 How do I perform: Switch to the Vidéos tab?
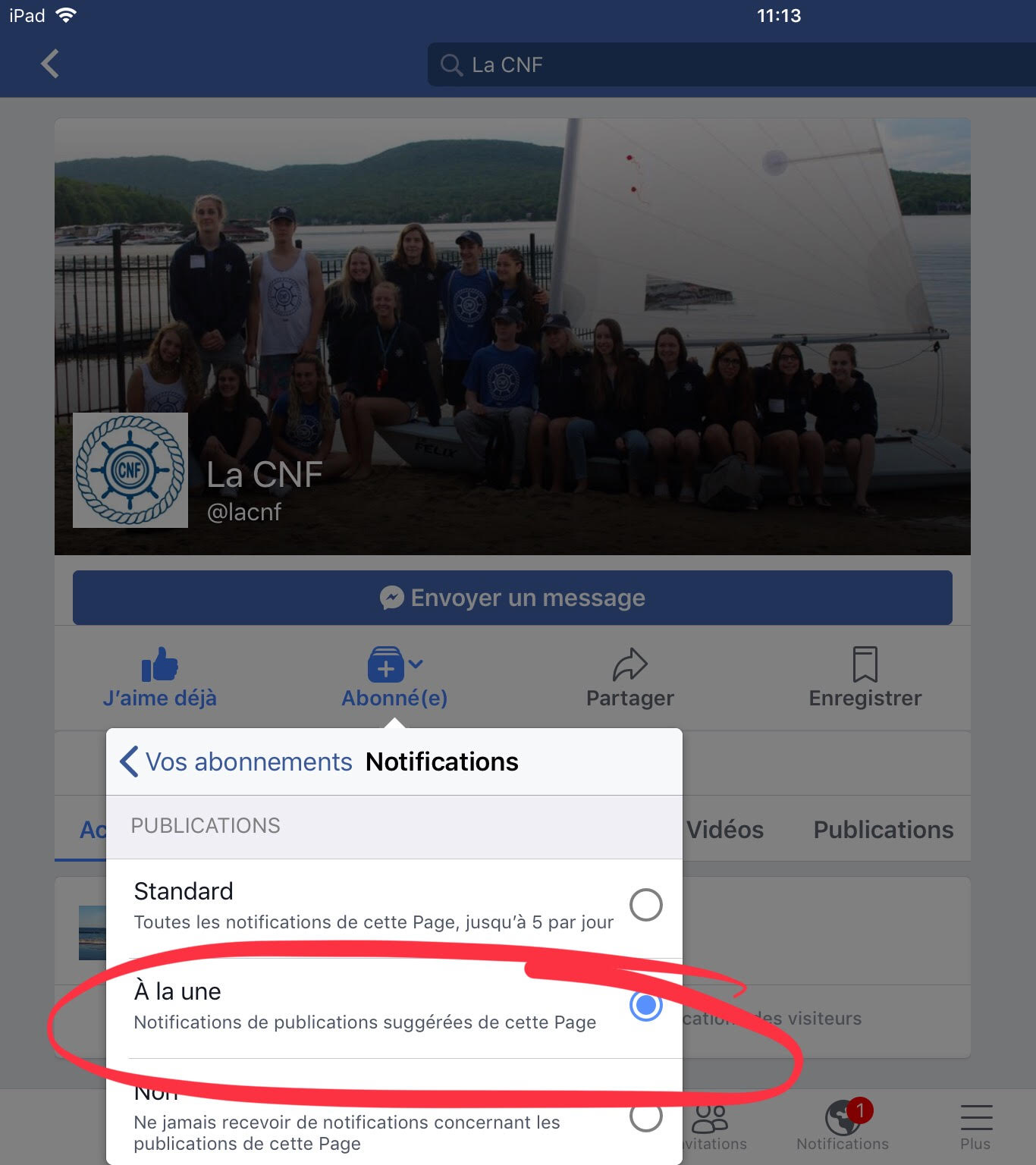point(725,830)
